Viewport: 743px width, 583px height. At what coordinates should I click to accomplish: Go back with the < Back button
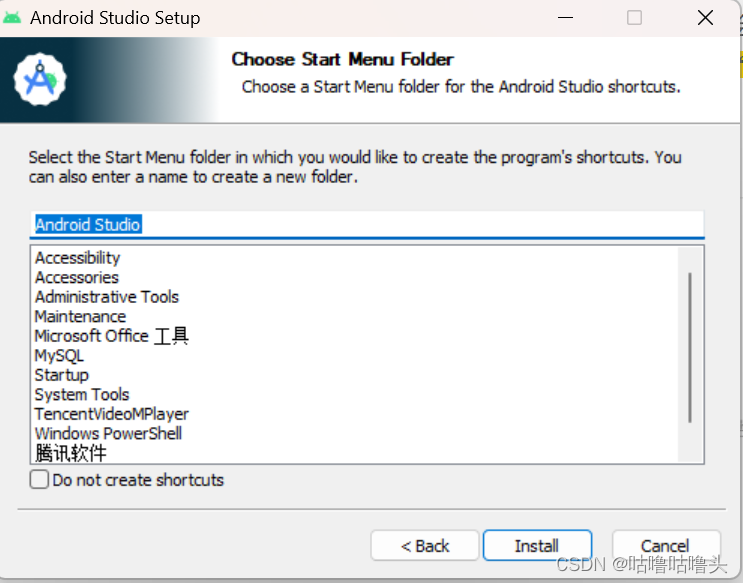click(425, 546)
